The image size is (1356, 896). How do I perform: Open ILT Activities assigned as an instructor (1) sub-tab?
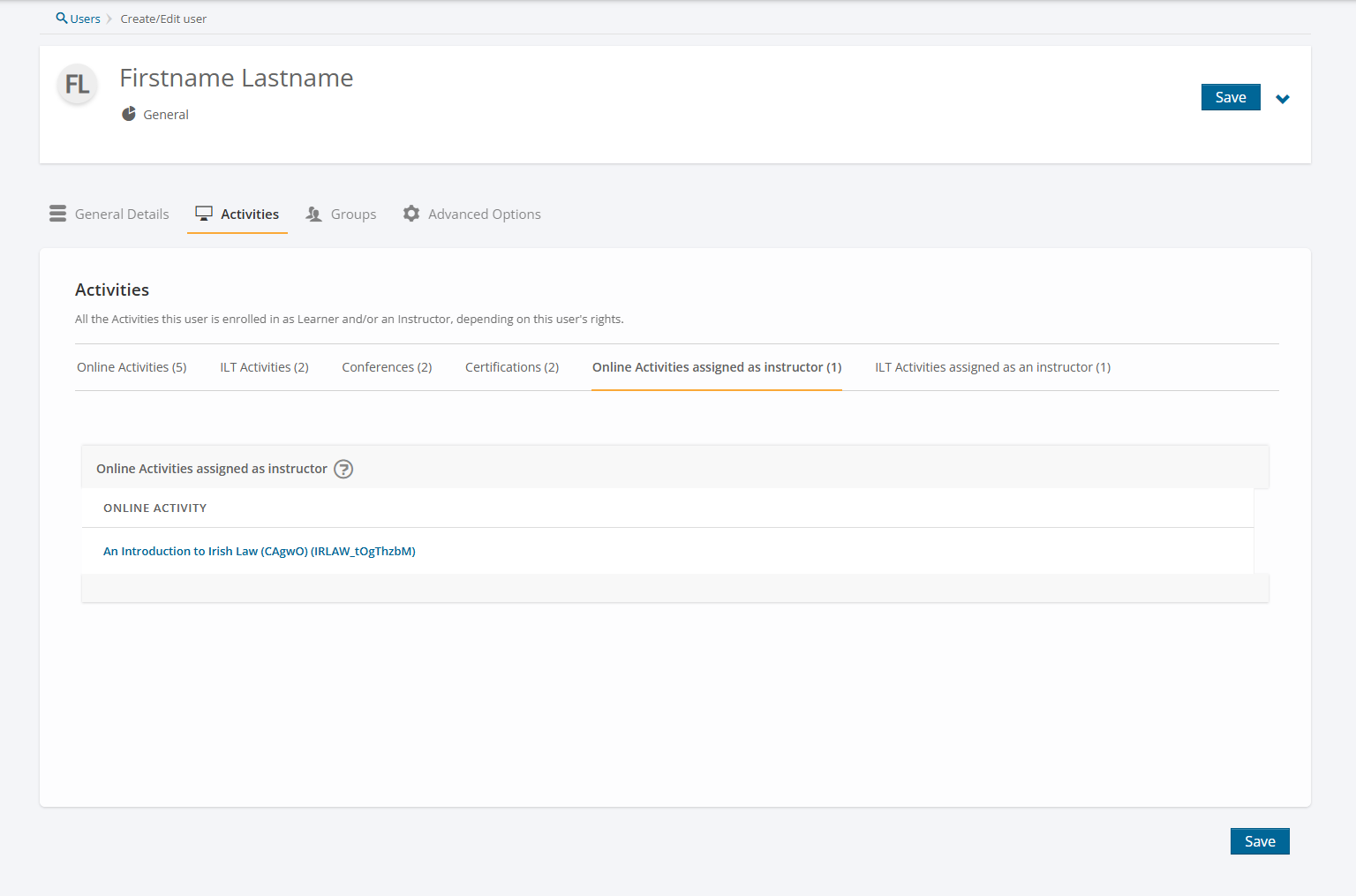(x=992, y=367)
